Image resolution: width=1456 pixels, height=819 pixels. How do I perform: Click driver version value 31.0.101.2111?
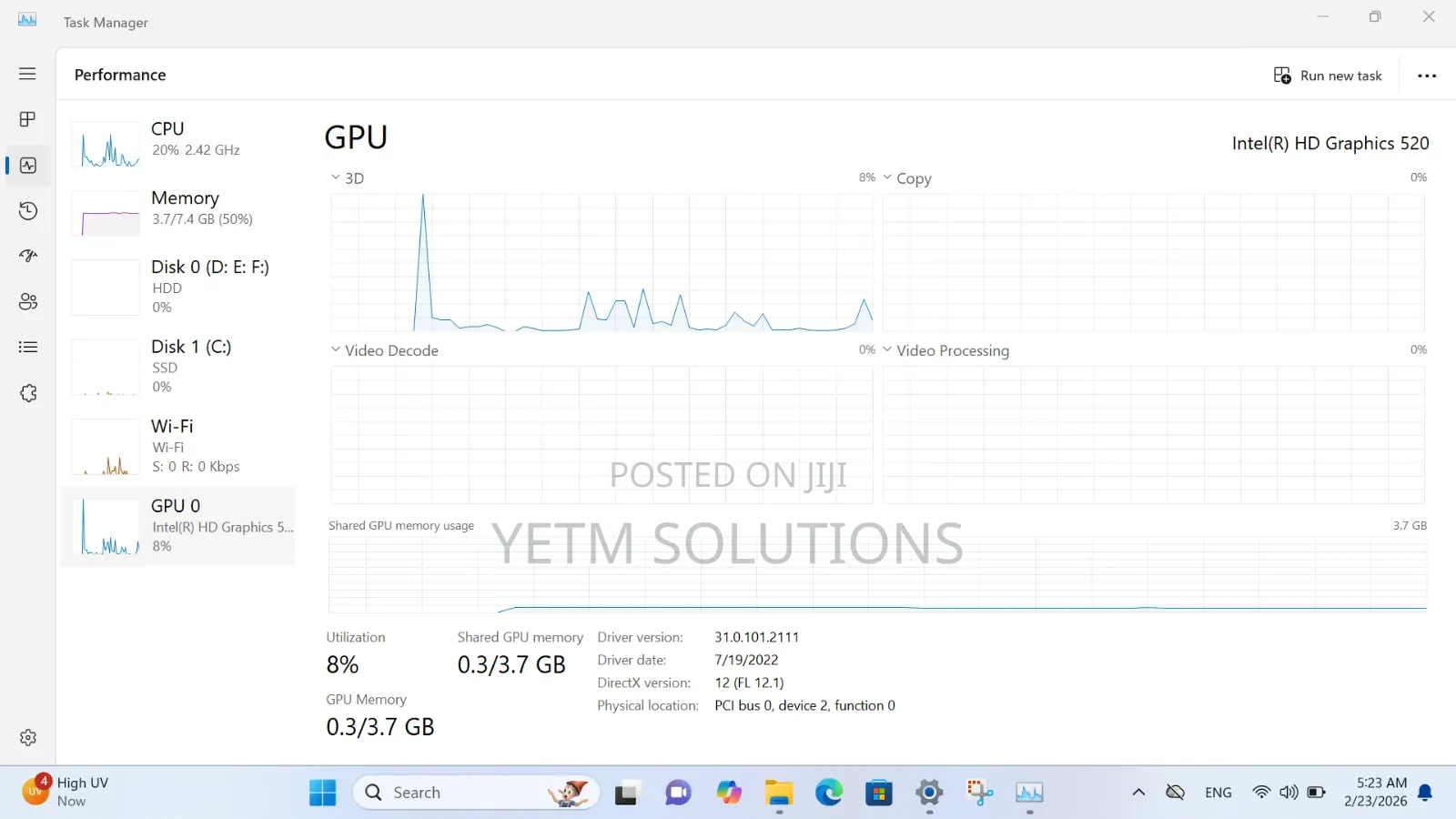tap(756, 637)
